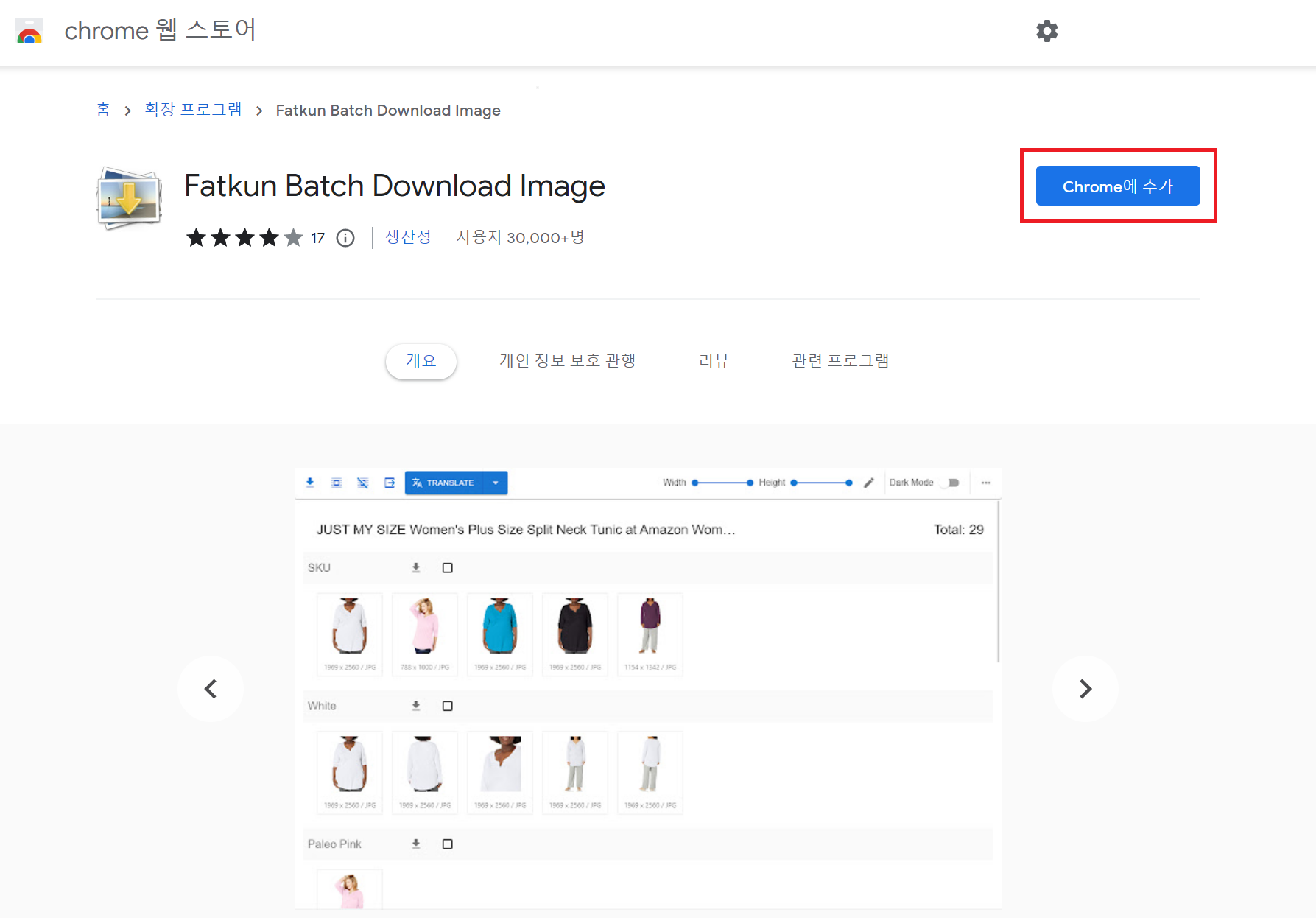This screenshot has width=1316, height=918.
Task: Open the settings gear menu
Action: coord(1046,31)
